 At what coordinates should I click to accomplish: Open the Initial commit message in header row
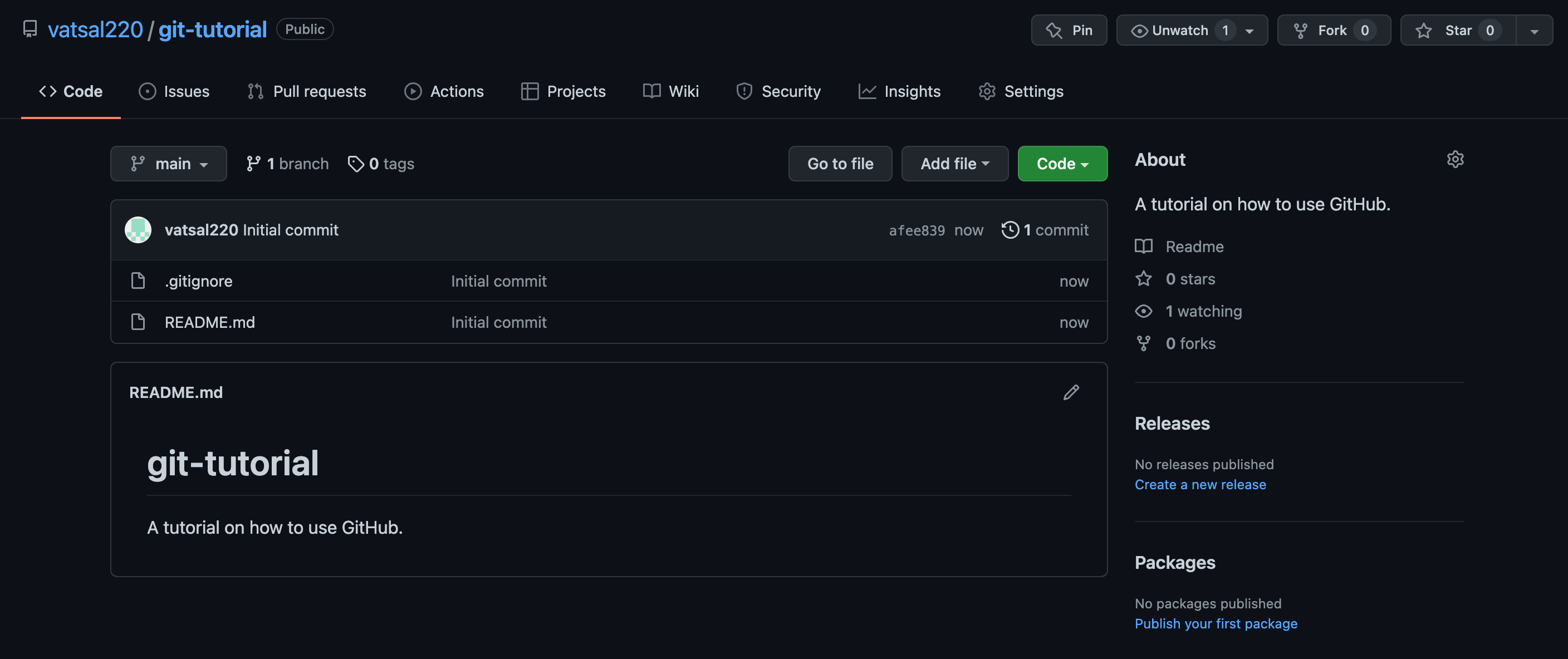pos(290,230)
